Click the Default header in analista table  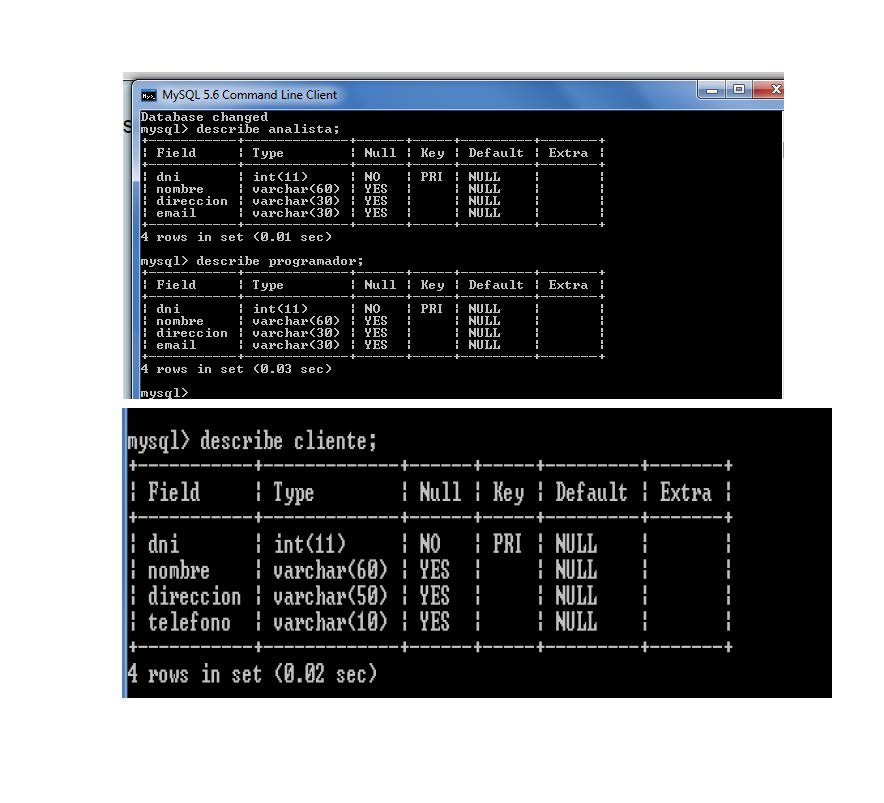(x=496, y=153)
